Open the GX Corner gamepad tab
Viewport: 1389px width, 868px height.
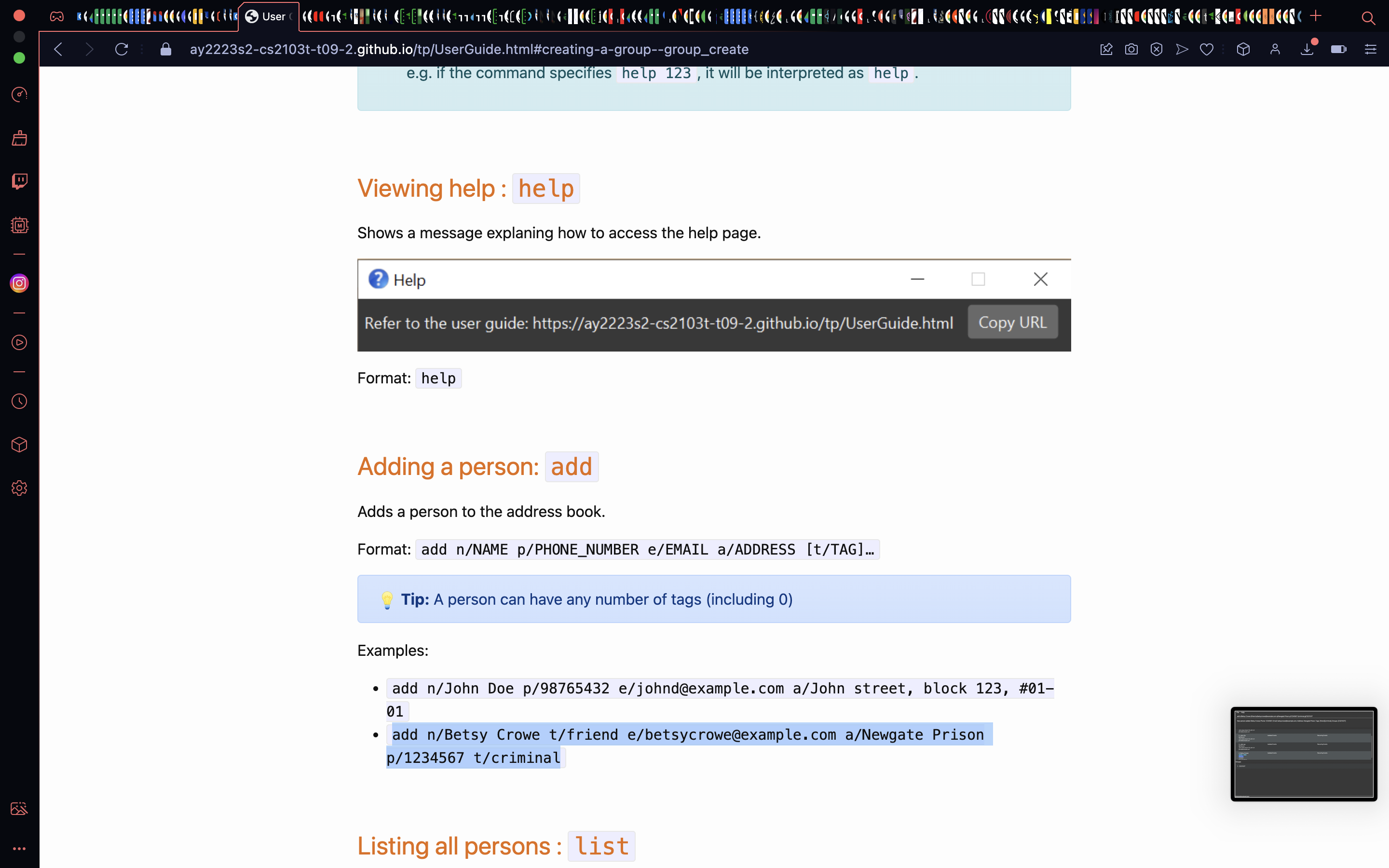click(57, 17)
